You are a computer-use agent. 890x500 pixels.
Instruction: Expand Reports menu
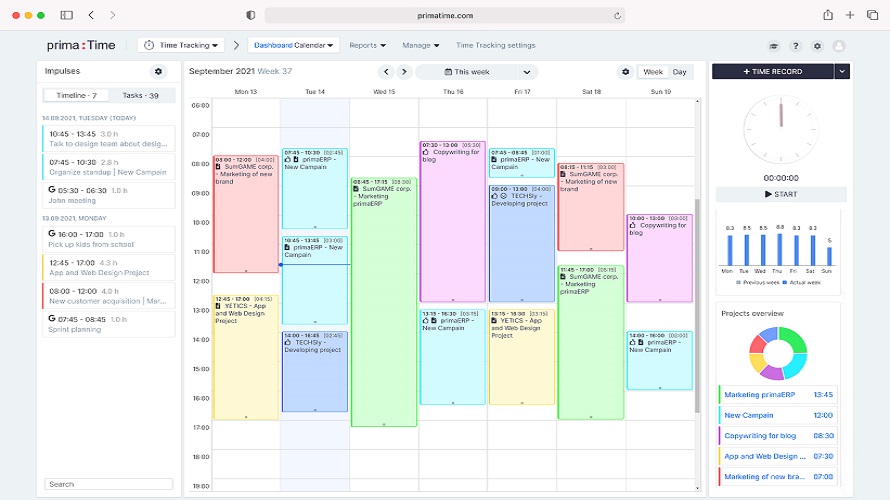tap(367, 45)
